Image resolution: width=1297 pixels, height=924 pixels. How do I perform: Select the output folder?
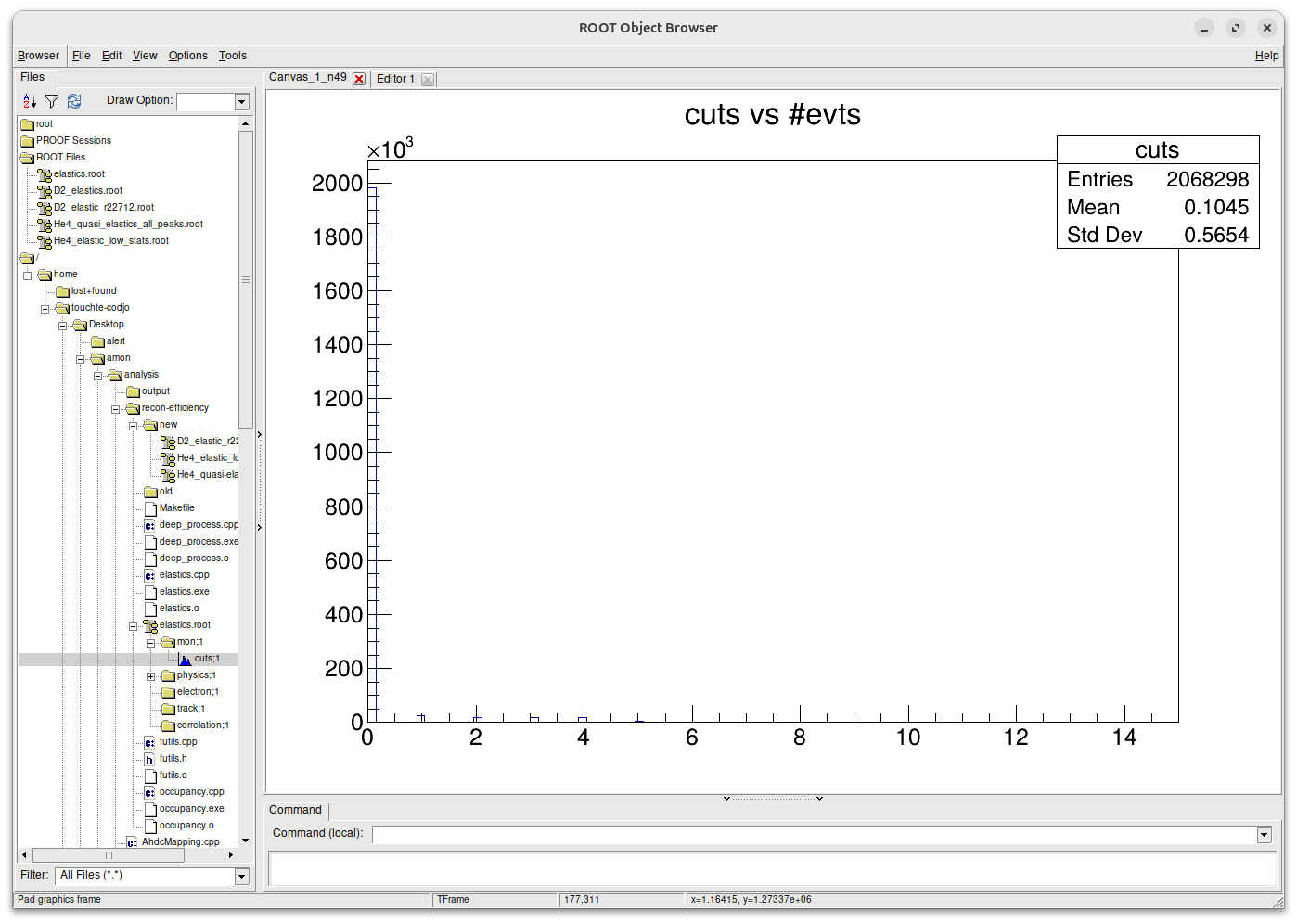148,391
